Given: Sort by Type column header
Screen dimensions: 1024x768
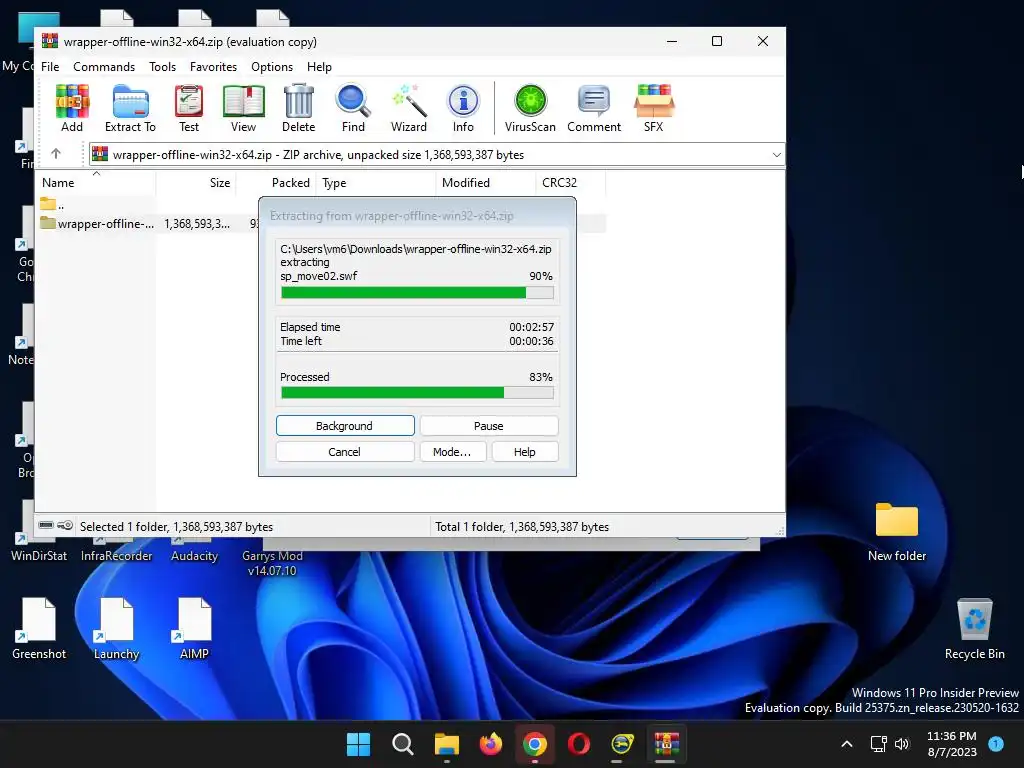Looking at the screenshot, I should [376, 183].
